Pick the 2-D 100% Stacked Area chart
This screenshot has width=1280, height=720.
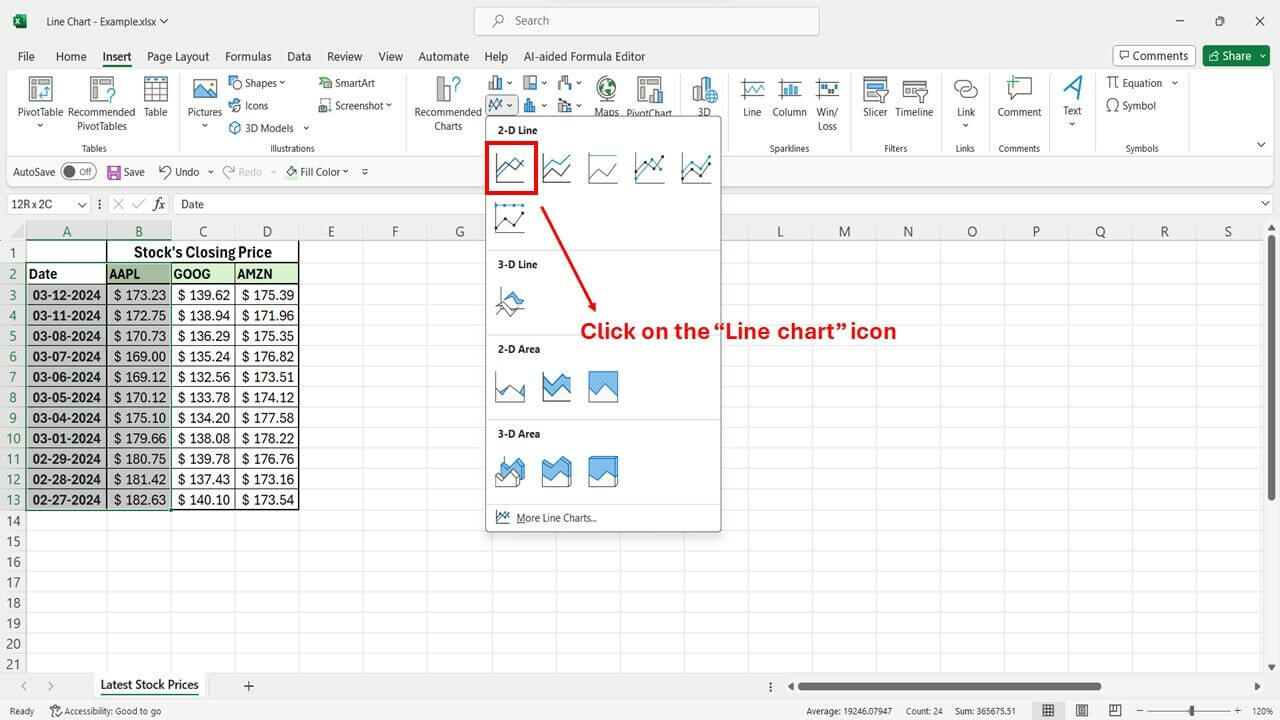click(x=603, y=387)
